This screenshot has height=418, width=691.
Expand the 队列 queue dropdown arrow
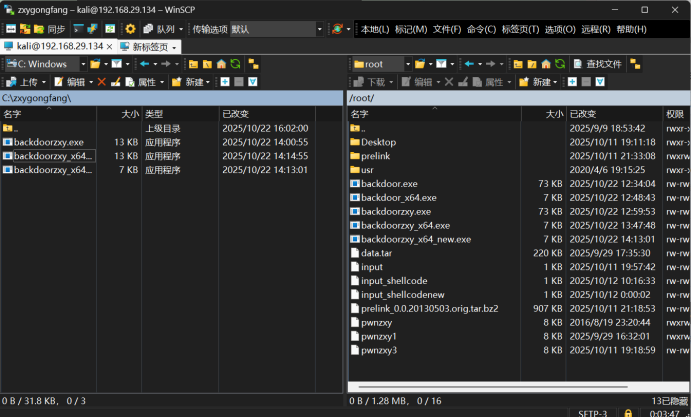point(181,30)
